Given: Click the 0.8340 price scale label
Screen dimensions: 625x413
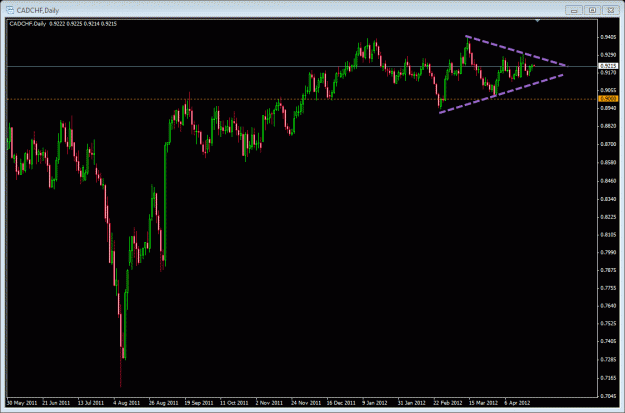Looking at the screenshot, I should [608, 199].
